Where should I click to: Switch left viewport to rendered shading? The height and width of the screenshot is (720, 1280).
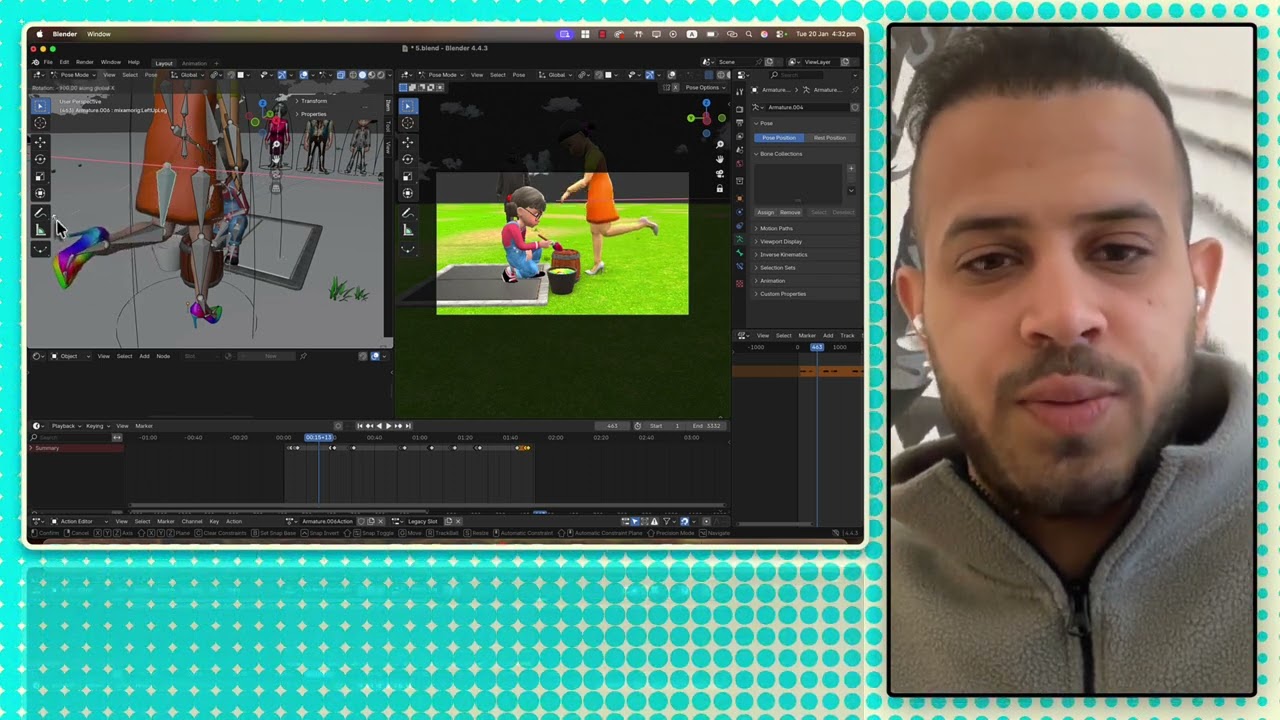pyautogui.click(x=381, y=75)
